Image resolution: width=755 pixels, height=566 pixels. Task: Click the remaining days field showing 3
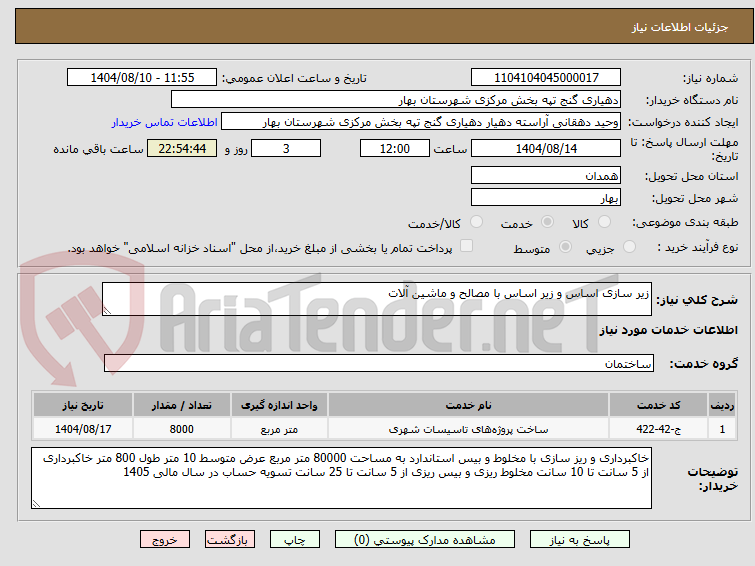286,148
